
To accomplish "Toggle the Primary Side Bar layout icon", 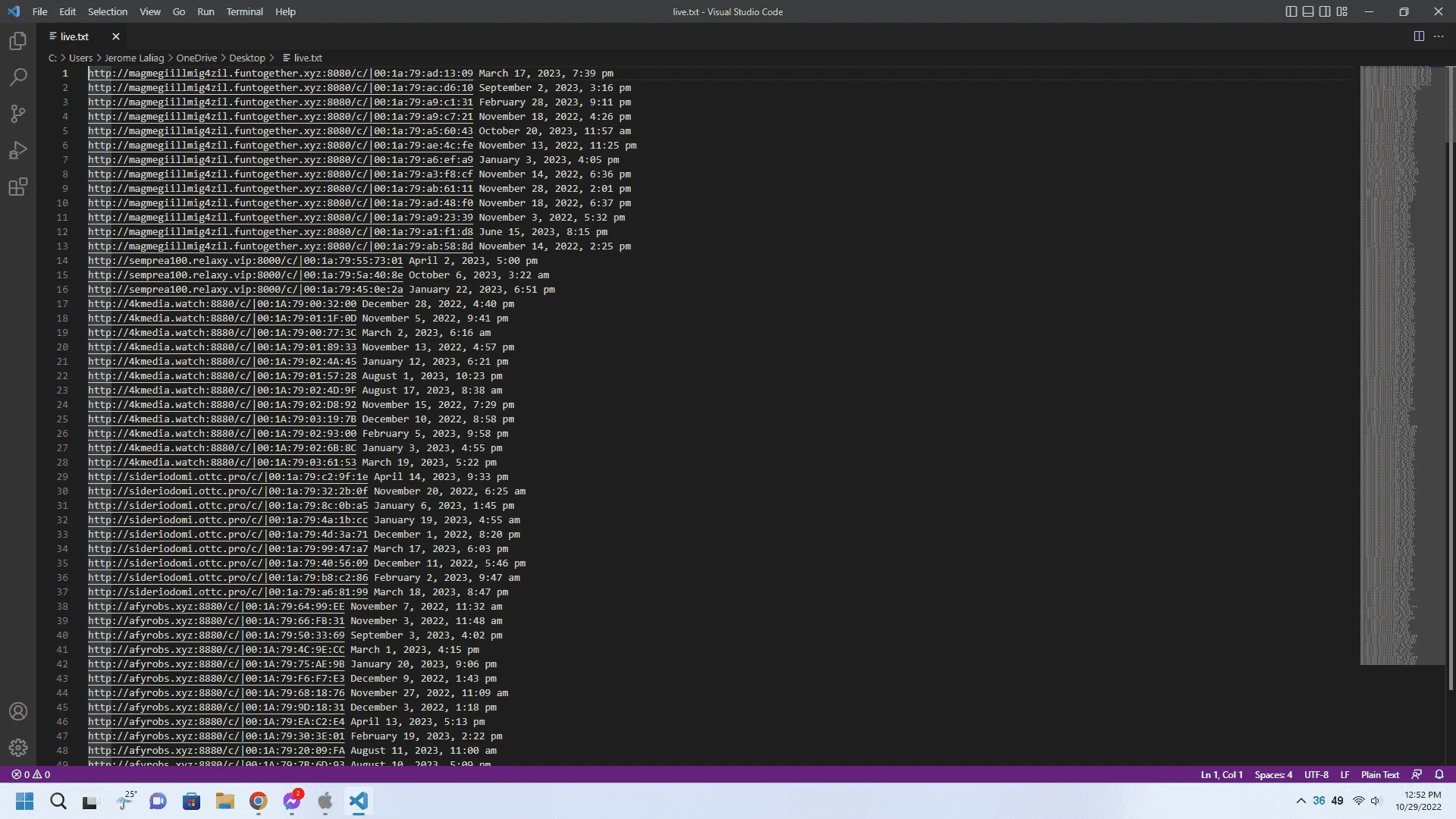I will coord(1291,11).
